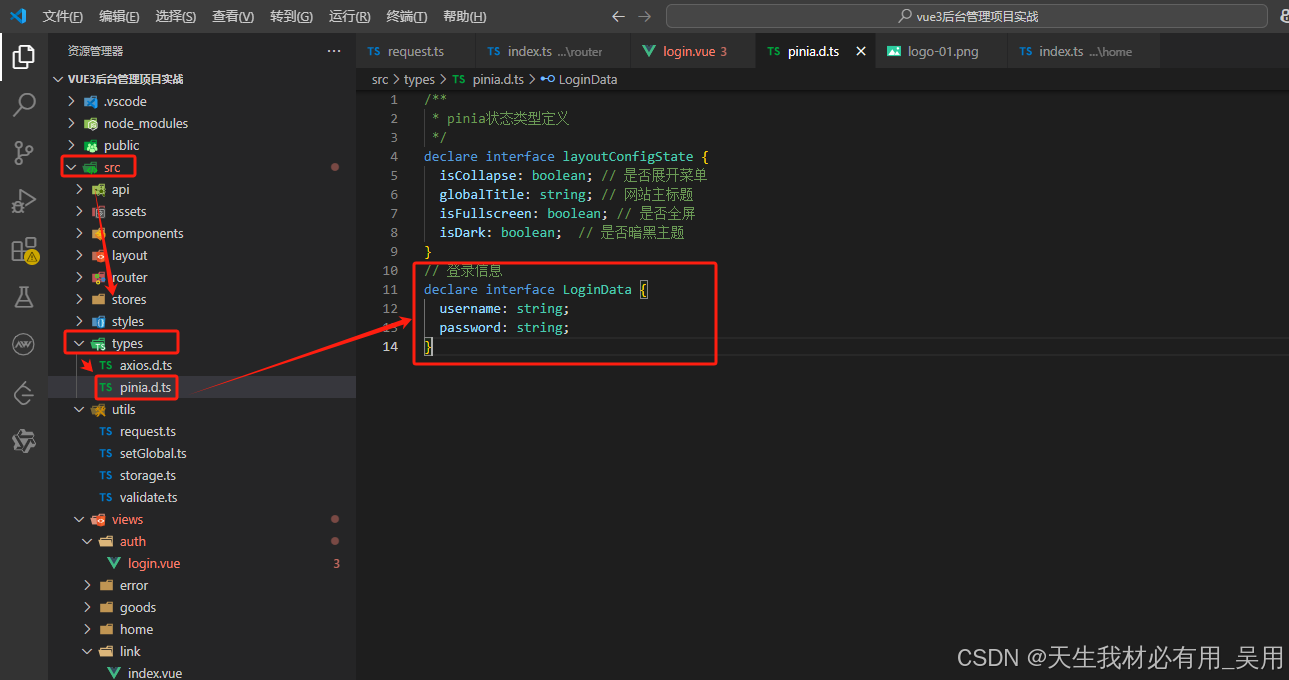This screenshot has width=1289, height=680.
Task: Open the Source Control view icon
Action: tap(24, 152)
